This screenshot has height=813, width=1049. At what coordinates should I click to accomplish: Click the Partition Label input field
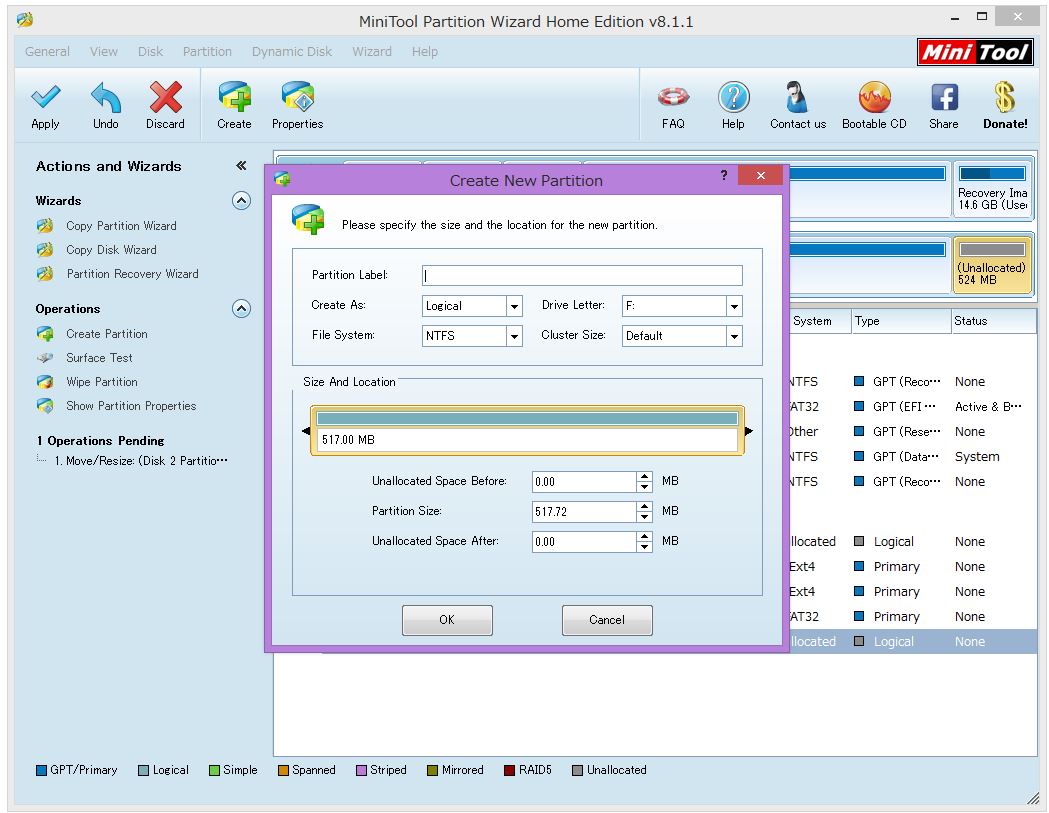tap(582, 275)
